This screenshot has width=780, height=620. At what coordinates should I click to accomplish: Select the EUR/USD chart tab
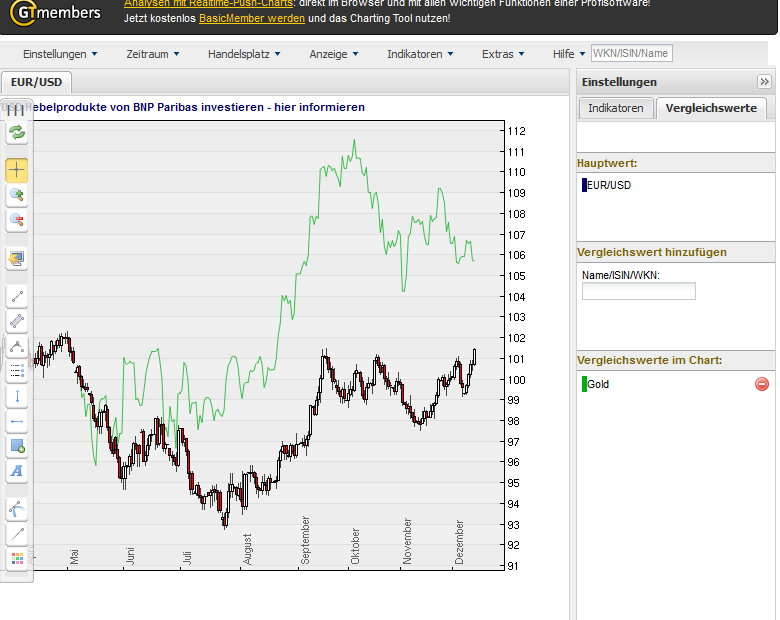click(36, 82)
